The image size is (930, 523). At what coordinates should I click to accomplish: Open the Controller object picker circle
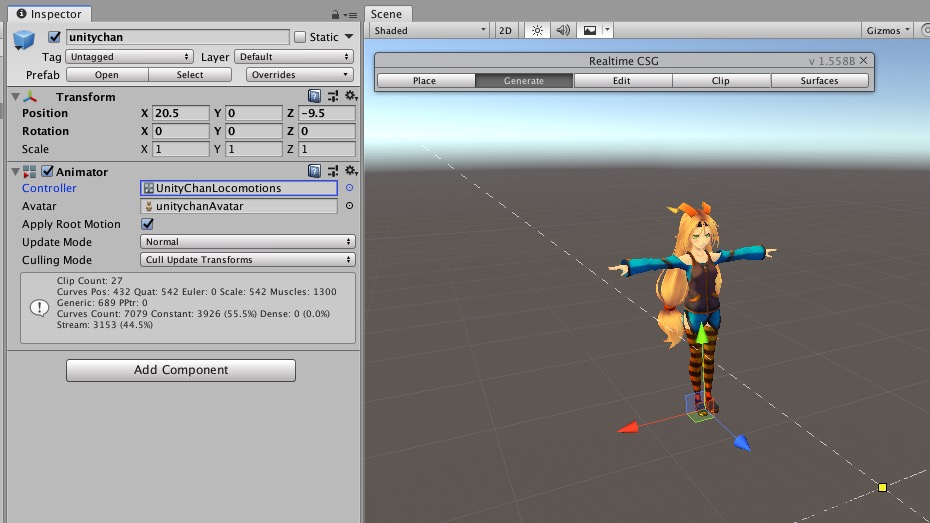pyautogui.click(x=349, y=187)
